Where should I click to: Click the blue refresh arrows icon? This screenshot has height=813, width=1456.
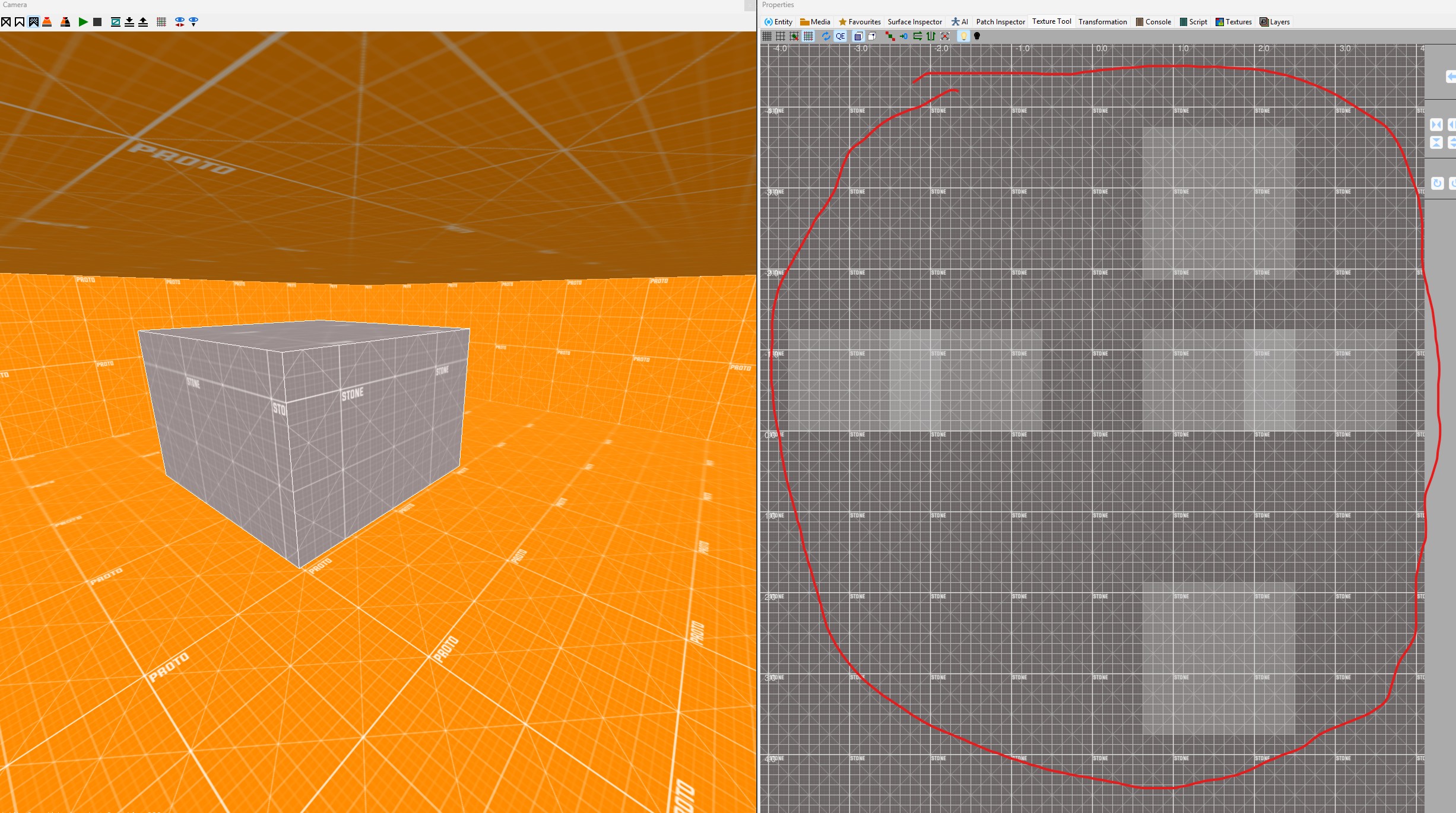tap(826, 36)
